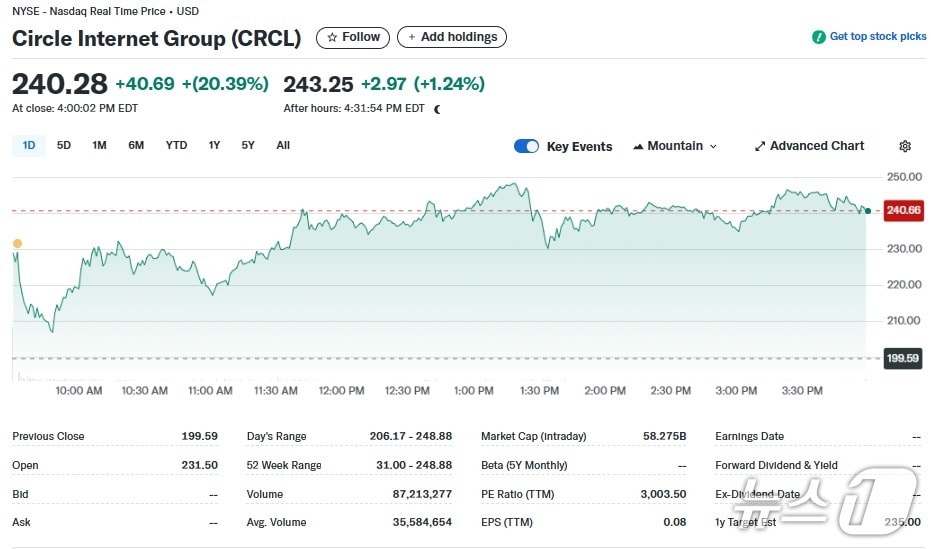Click the chart settings gear icon

(x=905, y=146)
